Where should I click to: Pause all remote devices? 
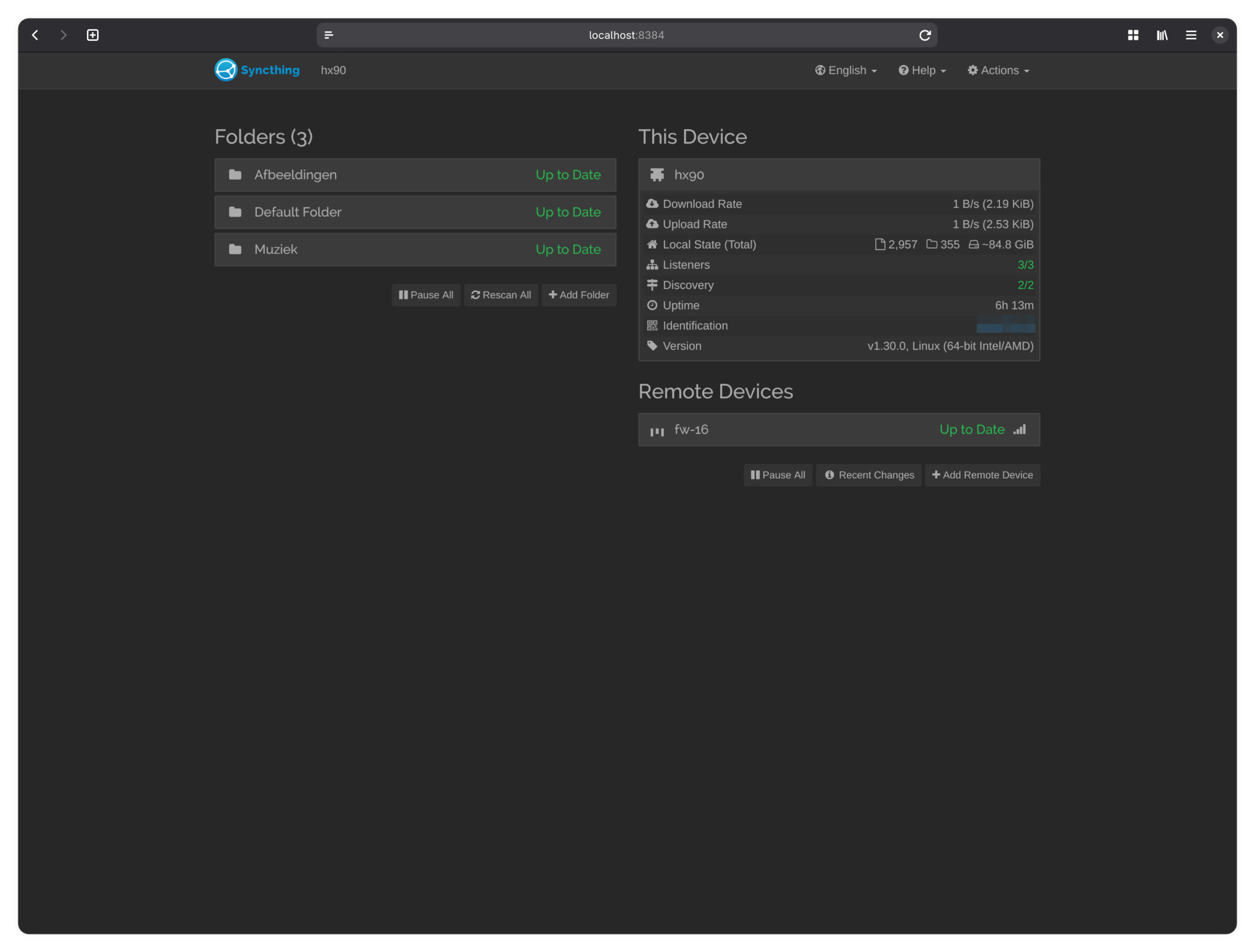[778, 475]
